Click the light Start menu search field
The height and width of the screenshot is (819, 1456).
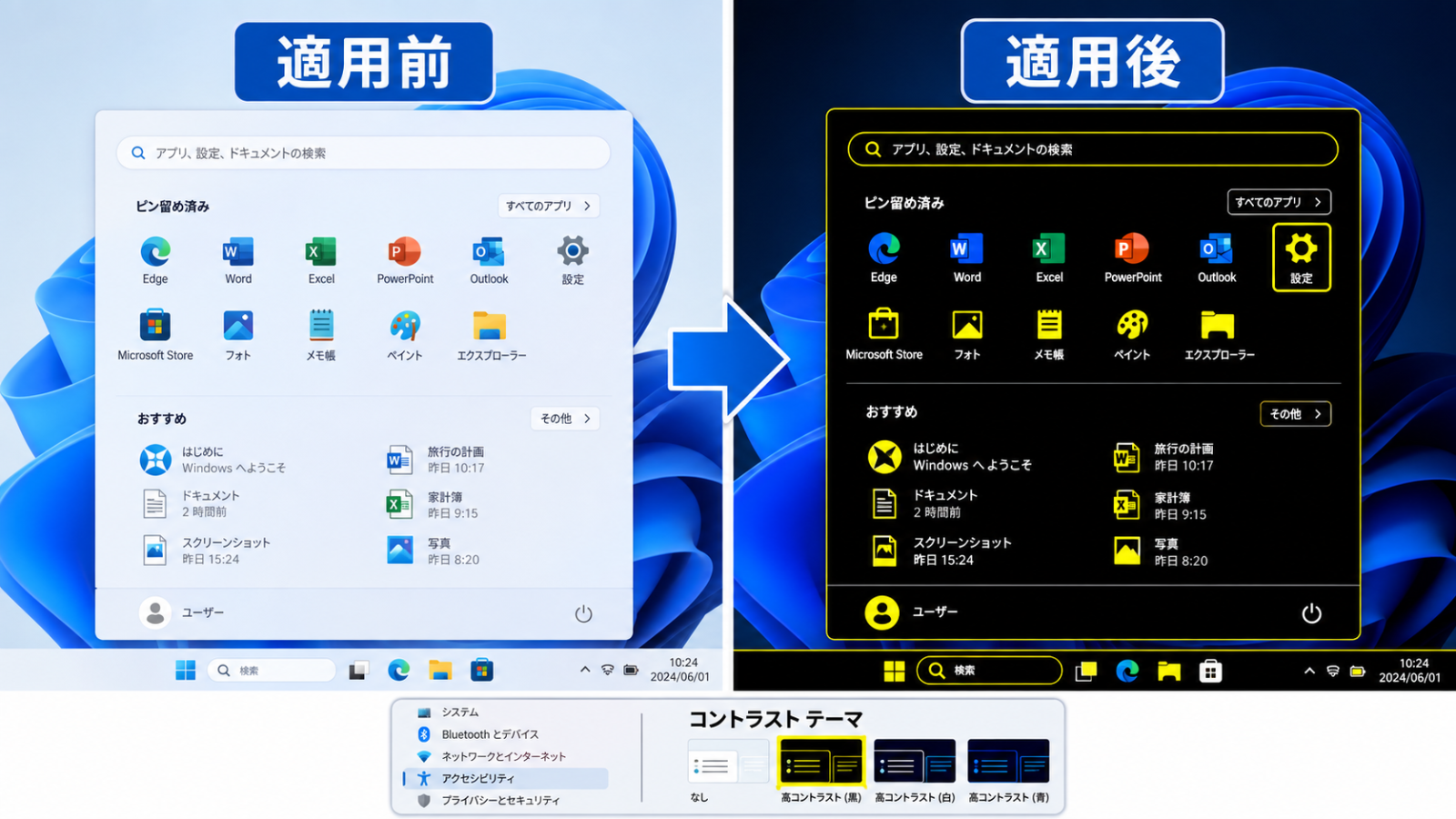[363, 153]
